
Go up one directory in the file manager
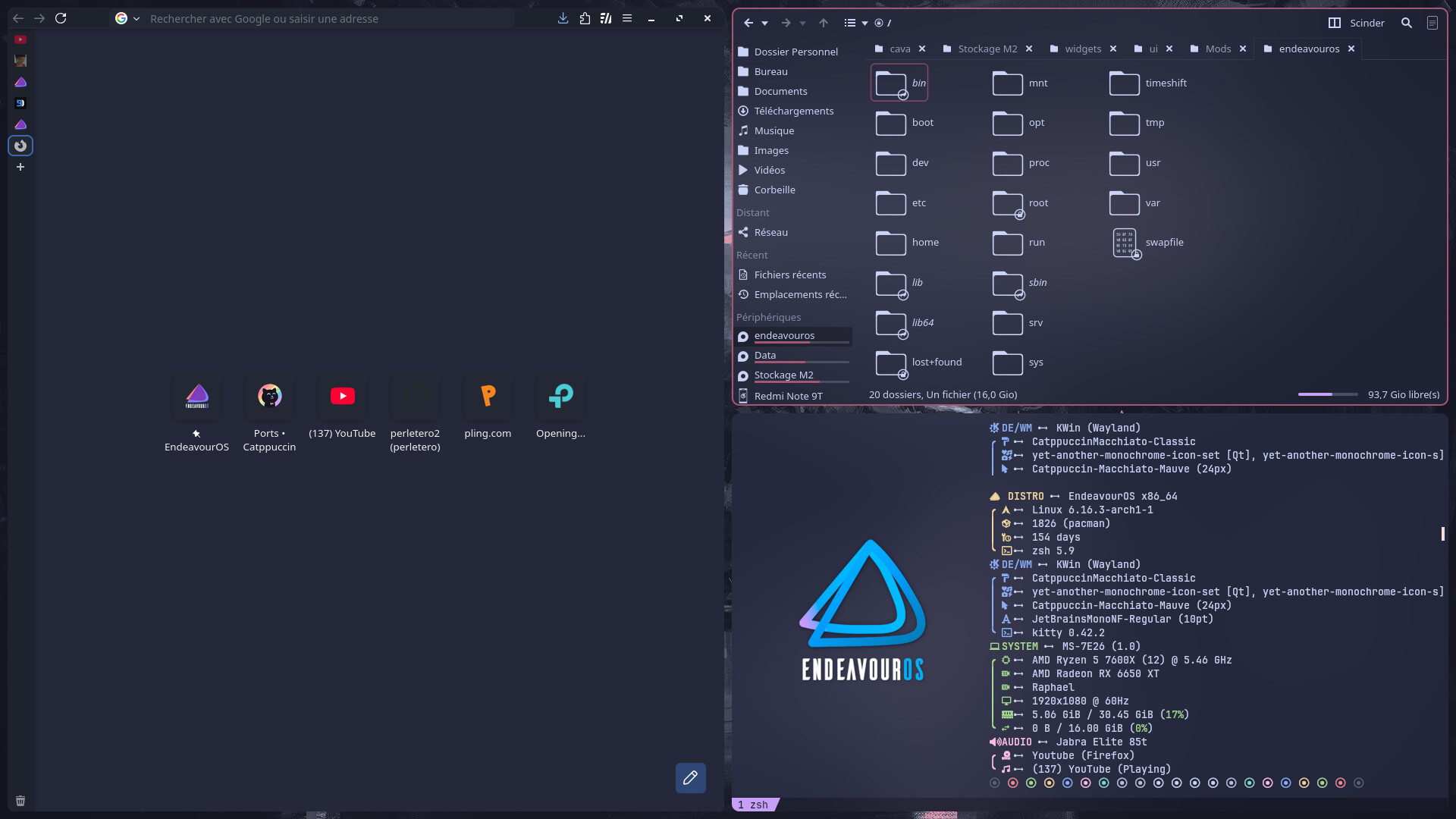pyautogui.click(x=824, y=23)
